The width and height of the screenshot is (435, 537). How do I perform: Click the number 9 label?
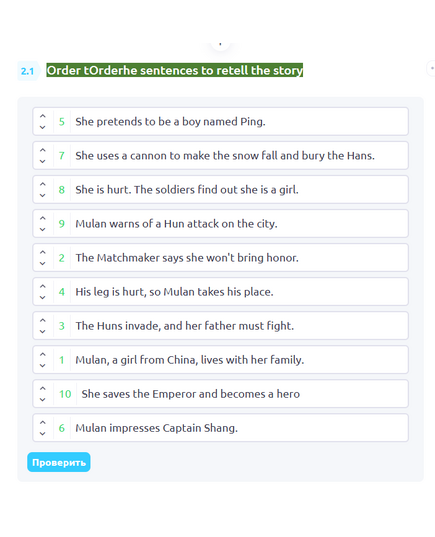tap(62, 224)
